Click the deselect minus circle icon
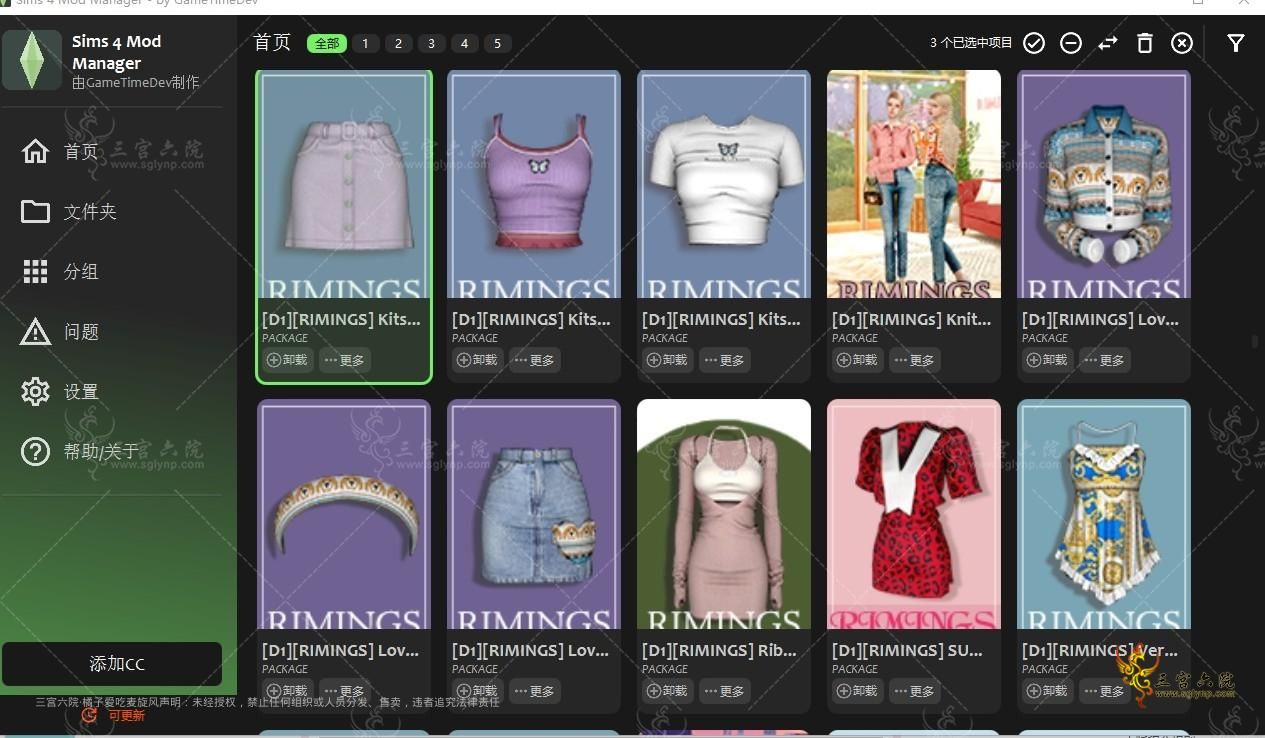 tap(1071, 43)
